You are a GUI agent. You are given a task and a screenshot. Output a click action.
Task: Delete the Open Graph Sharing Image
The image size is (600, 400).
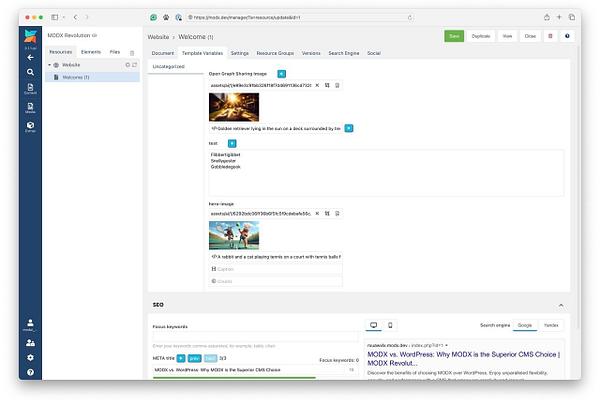coord(337,85)
